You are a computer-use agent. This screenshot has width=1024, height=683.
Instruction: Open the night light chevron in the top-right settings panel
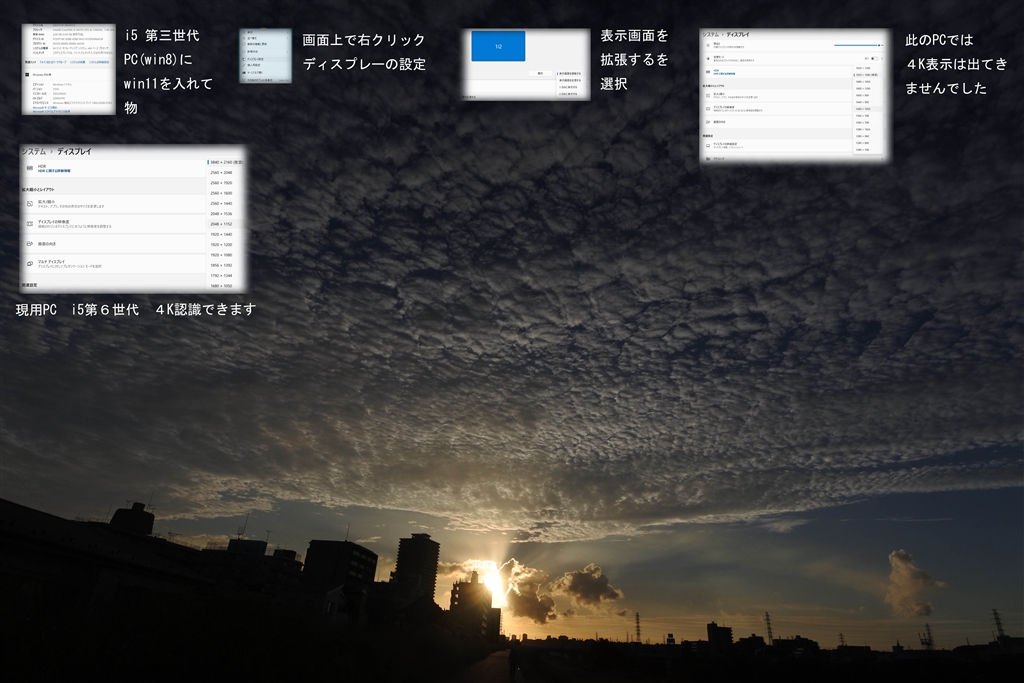(x=882, y=59)
